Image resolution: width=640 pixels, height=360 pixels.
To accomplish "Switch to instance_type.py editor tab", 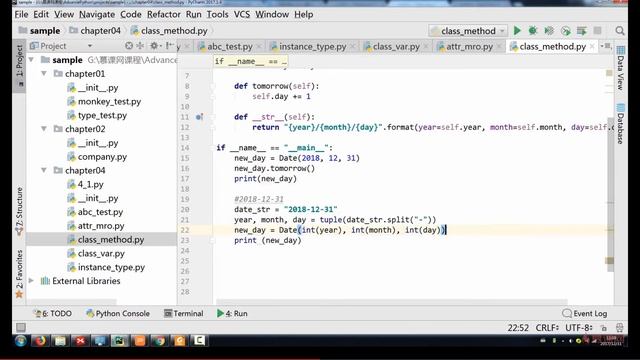I will (313, 47).
